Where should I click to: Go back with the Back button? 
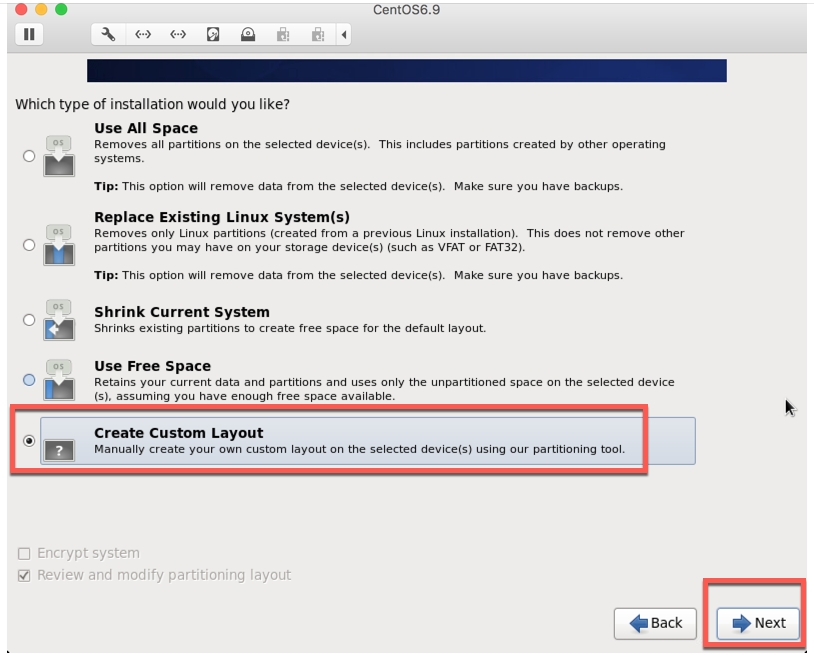pos(655,623)
